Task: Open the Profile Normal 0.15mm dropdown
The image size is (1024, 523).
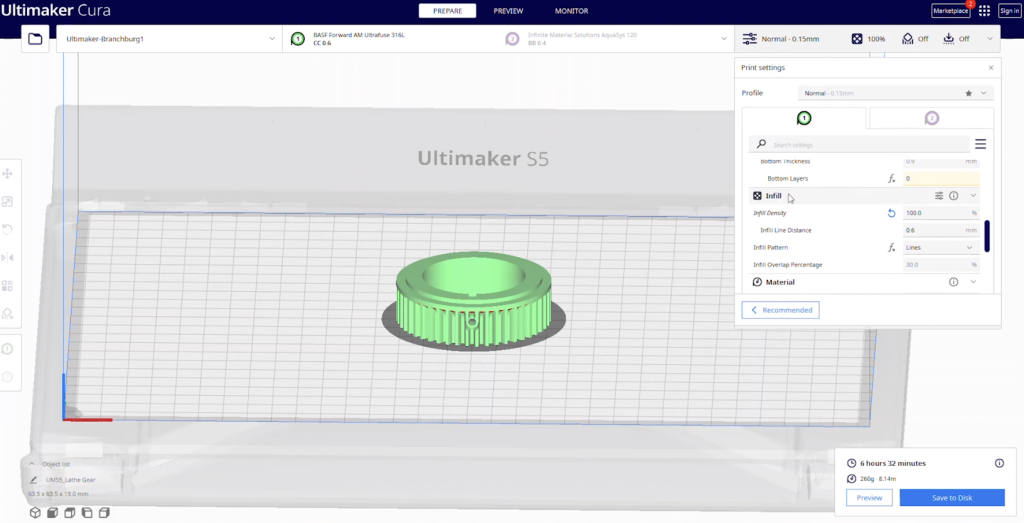Action: point(895,93)
